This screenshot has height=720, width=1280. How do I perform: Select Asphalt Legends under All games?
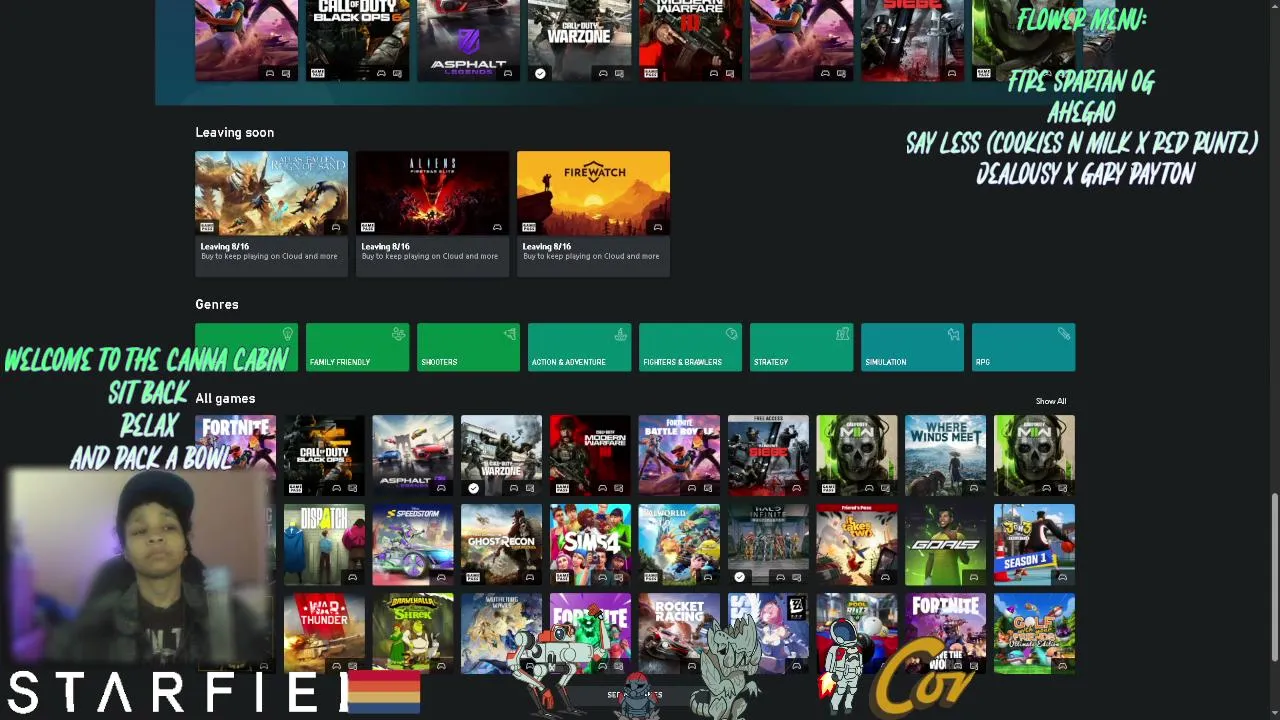coord(412,455)
